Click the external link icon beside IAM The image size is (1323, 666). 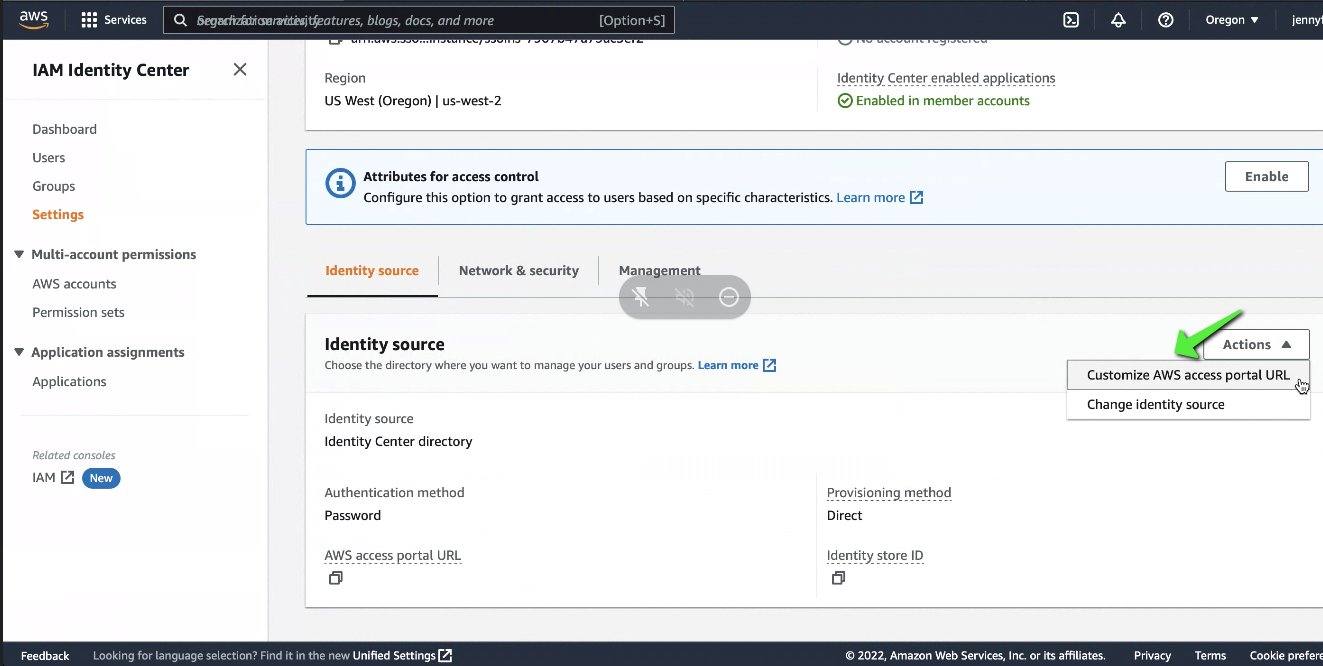[x=68, y=477]
